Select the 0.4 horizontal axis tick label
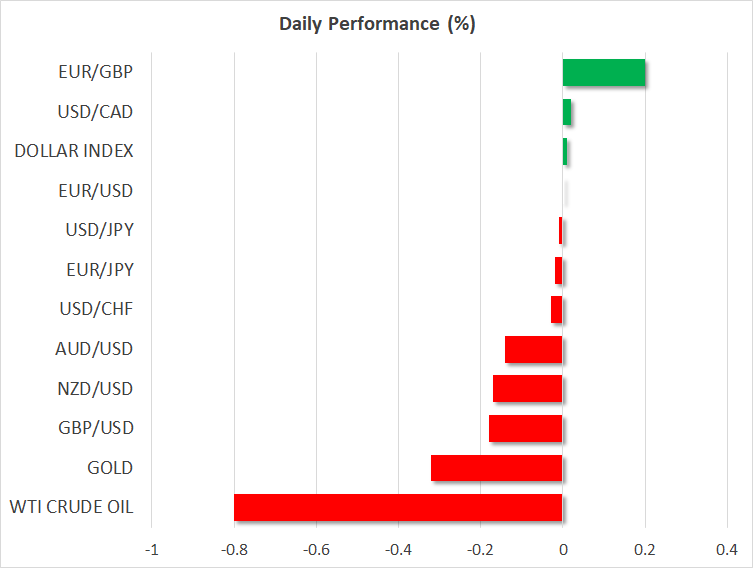The height and width of the screenshot is (568, 753). tap(727, 549)
